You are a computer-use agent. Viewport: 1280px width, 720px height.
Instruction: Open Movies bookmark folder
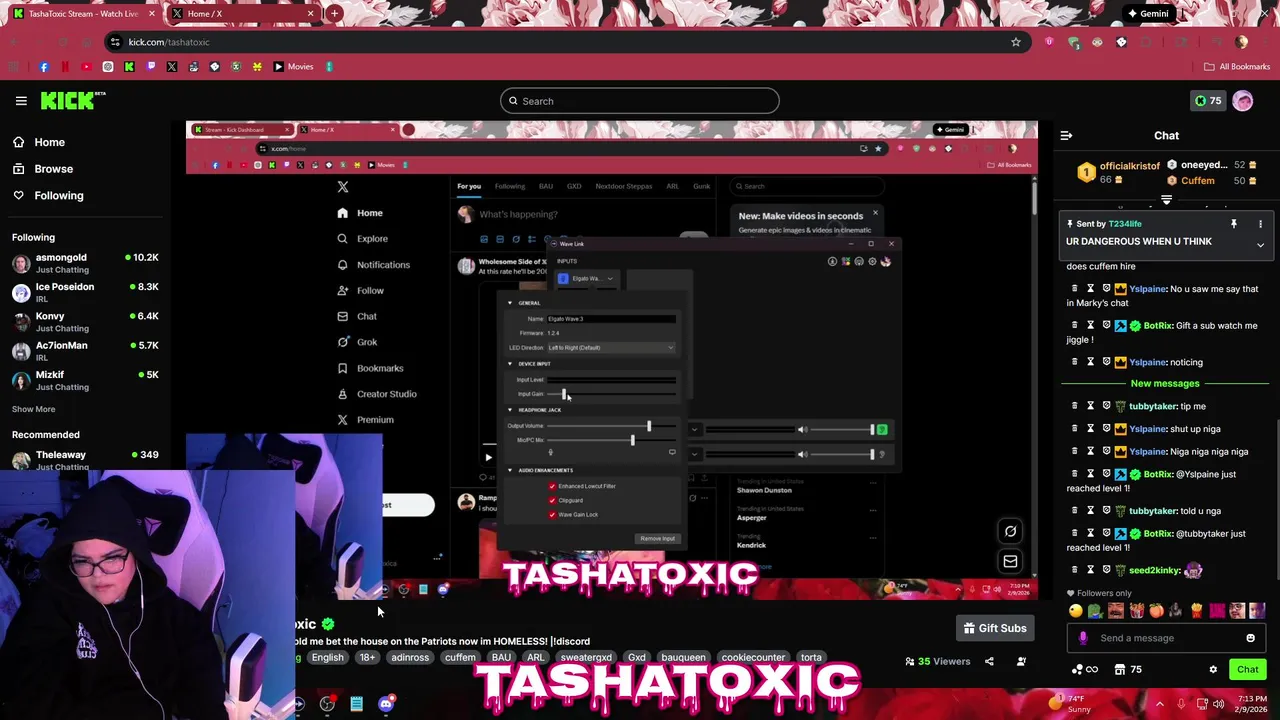pyautogui.click(x=293, y=67)
